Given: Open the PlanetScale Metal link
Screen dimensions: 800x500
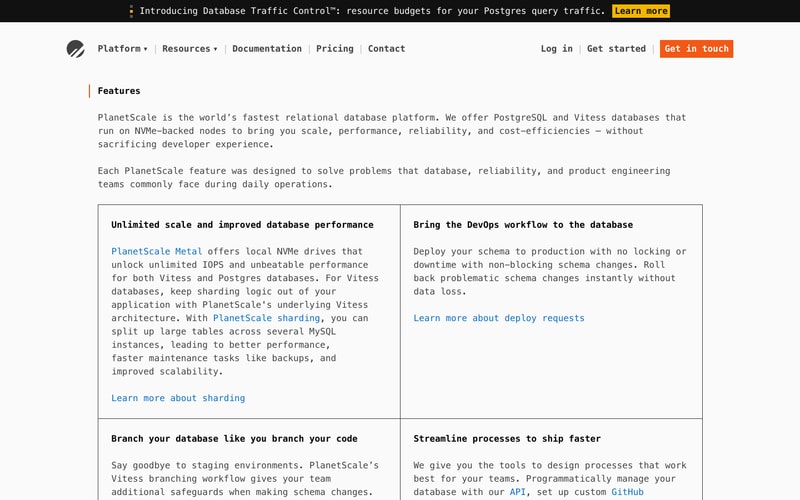Looking at the screenshot, I should [157, 251].
